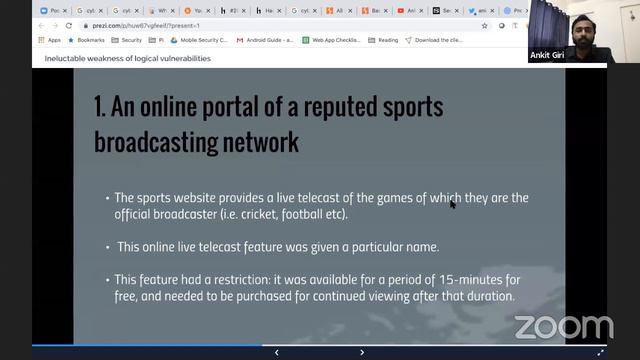This screenshot has height=360, width=640.
Task: Open 'Mobile Security C...' bookmark
Action: (199, 40)
